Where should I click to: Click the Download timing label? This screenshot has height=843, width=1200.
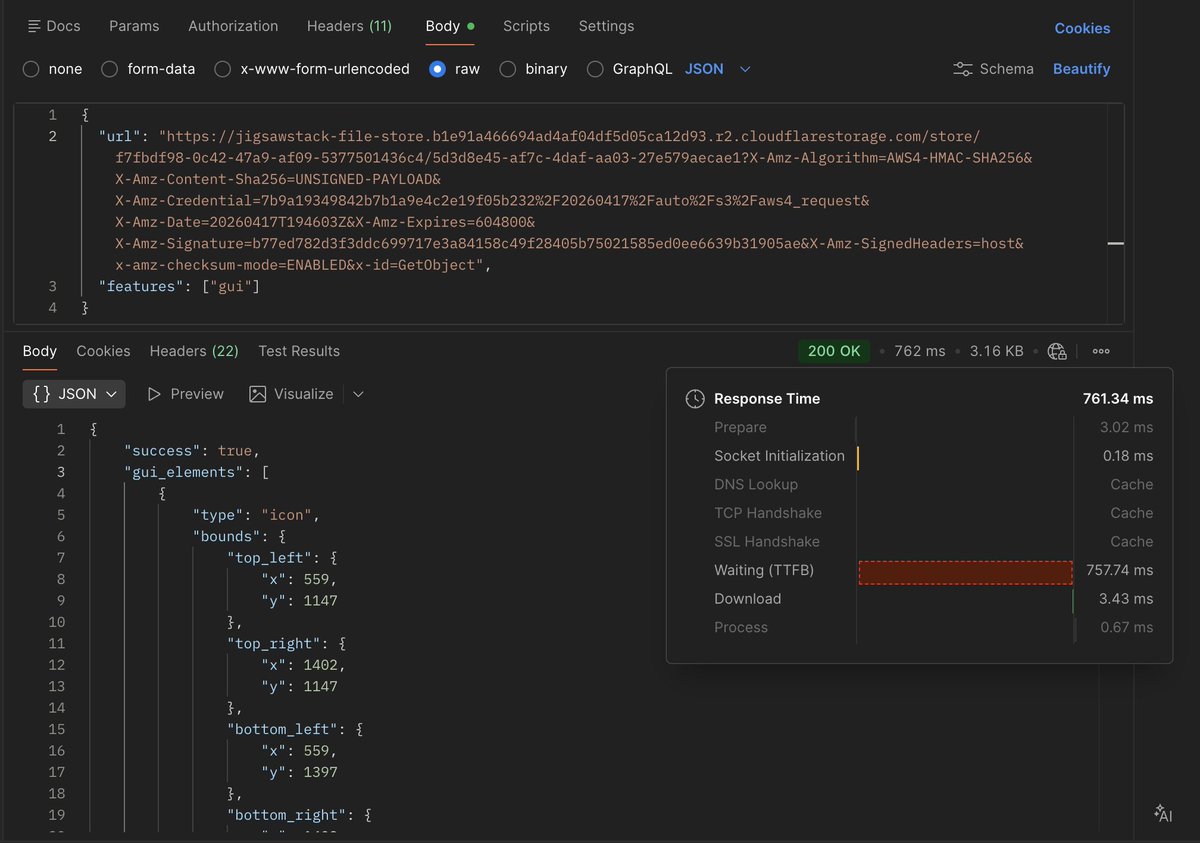[x=747, y=599]
